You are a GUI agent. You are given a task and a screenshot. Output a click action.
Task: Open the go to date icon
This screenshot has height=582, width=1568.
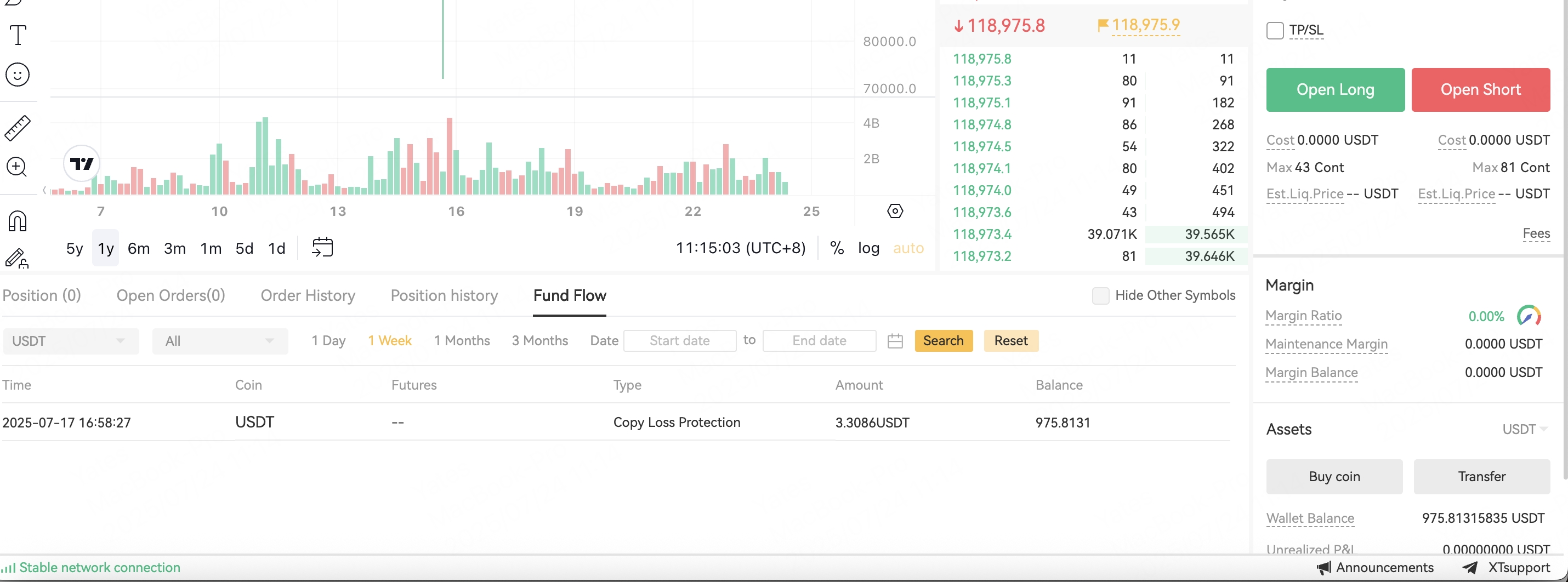point(322,248)
